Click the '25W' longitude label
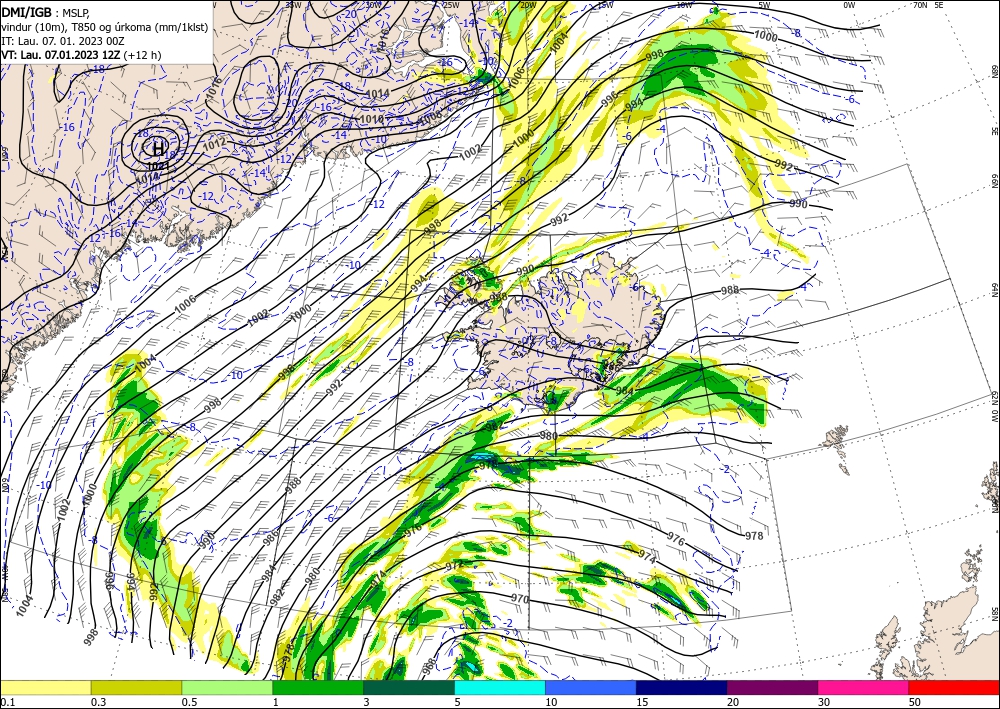Image resolution: width=1000 pixels, height=709 pixels. pos(451,5)
